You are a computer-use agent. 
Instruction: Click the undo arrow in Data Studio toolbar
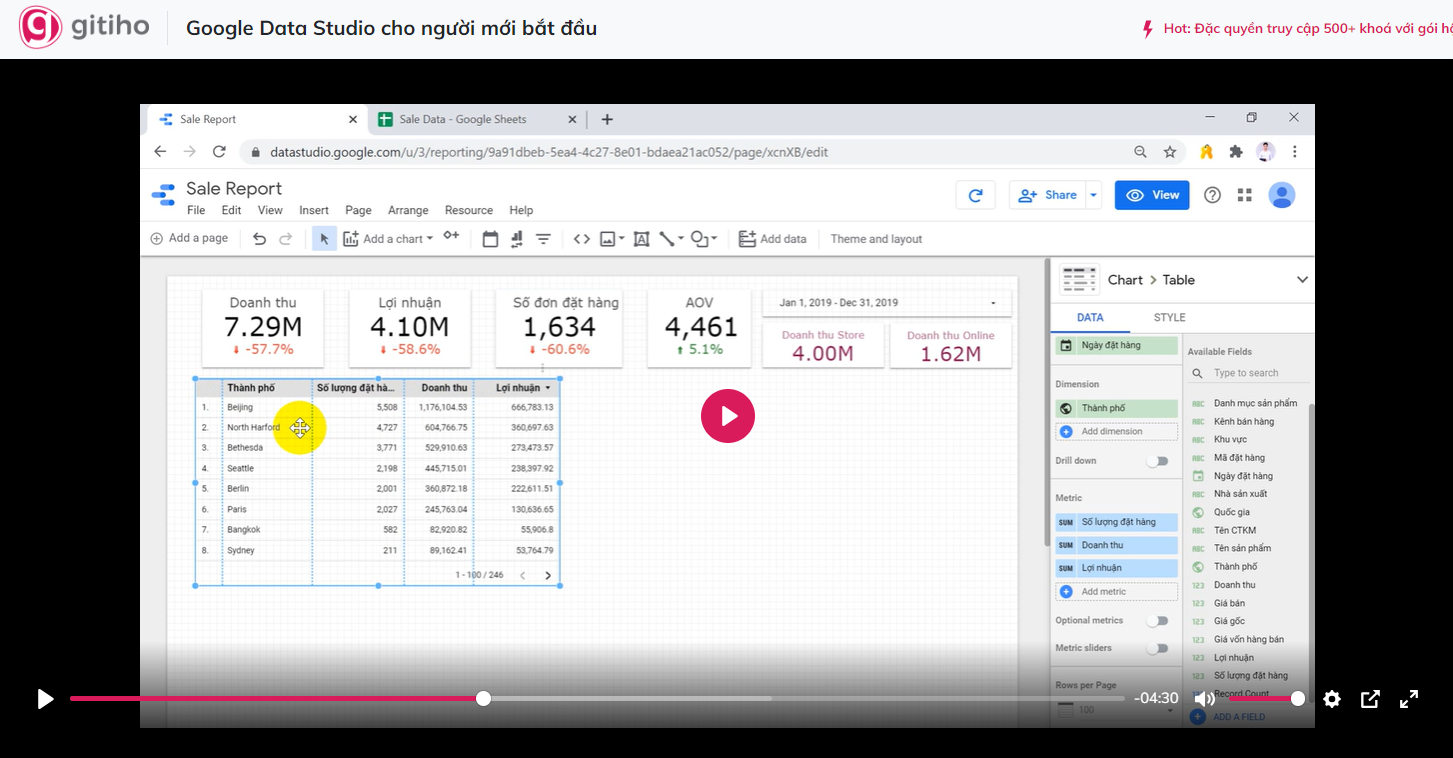click(259, 239)
